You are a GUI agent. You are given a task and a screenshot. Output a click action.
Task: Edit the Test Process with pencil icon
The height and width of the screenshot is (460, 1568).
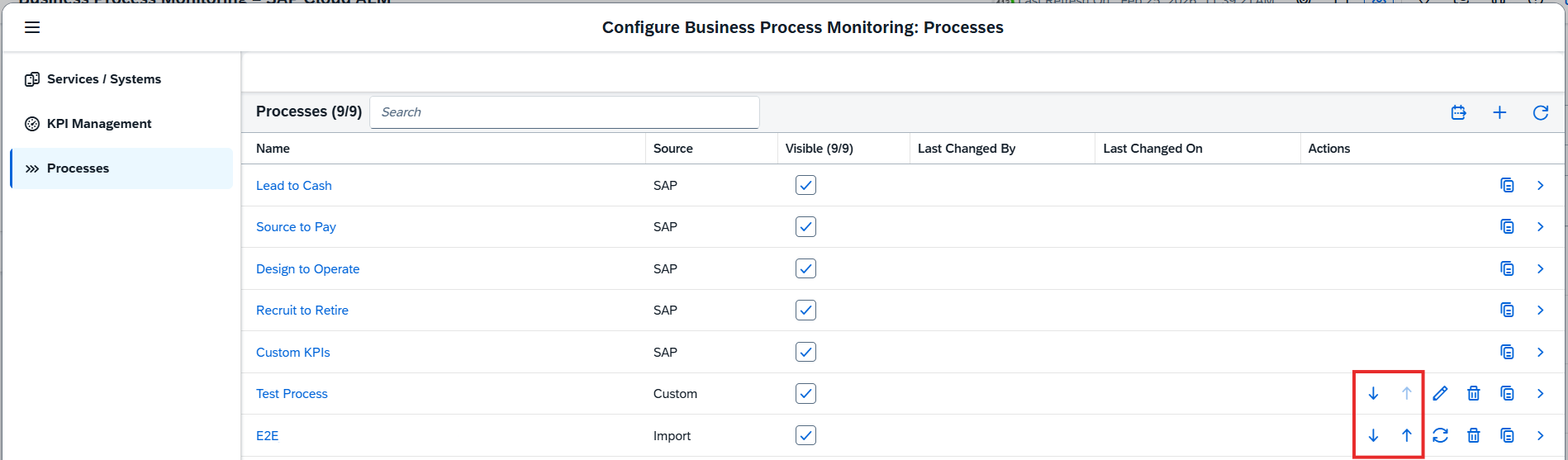pos(1440,393)
